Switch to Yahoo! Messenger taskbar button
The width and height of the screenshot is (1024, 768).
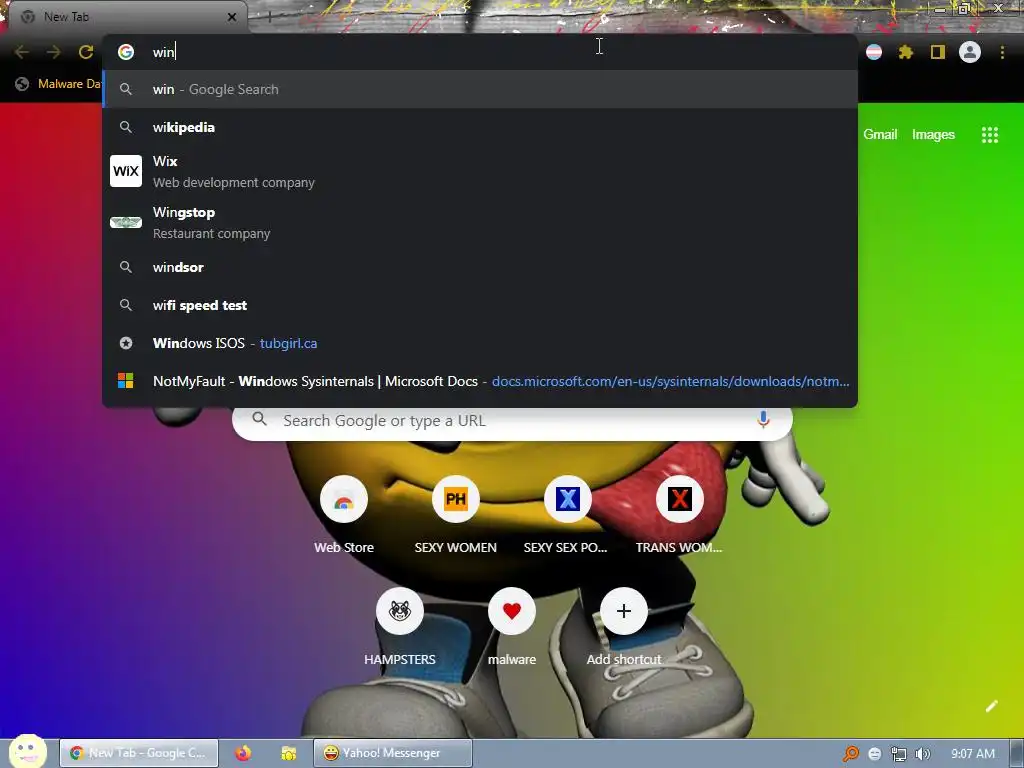coord(392,753)
